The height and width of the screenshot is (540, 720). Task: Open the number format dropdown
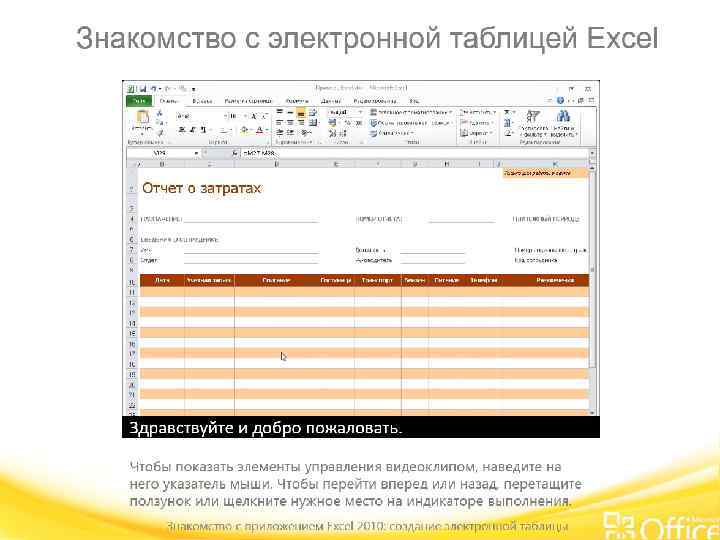pos(360,112)
